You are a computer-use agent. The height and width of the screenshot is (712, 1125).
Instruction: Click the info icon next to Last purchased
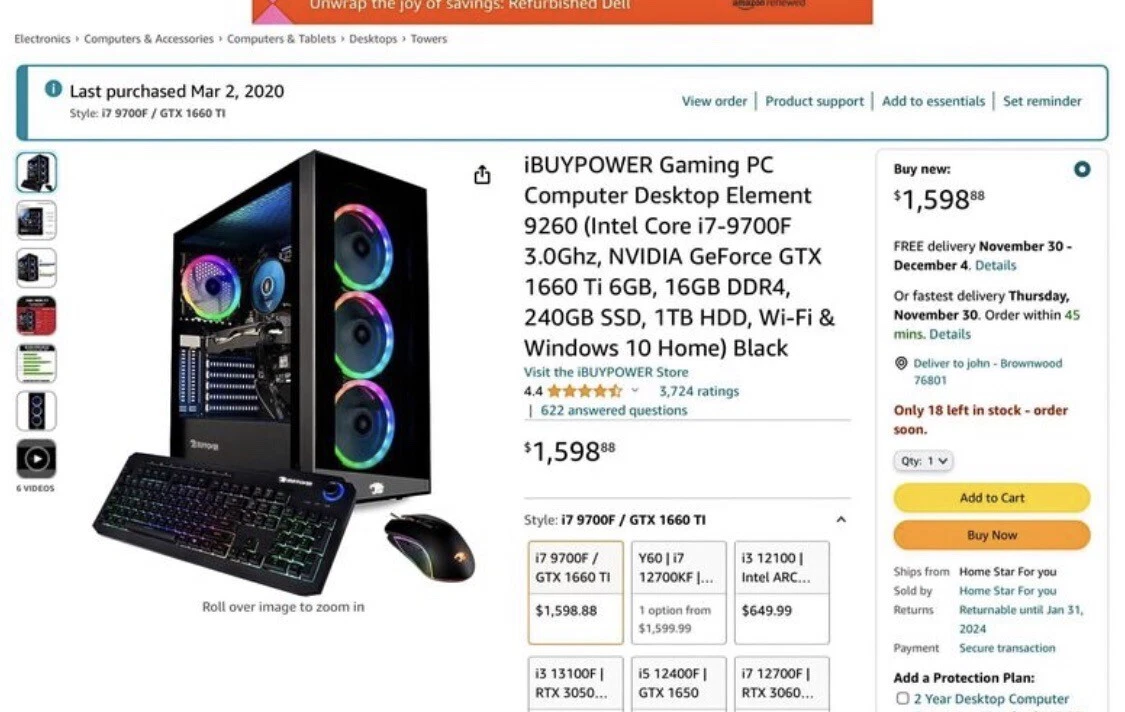(53, 89)
